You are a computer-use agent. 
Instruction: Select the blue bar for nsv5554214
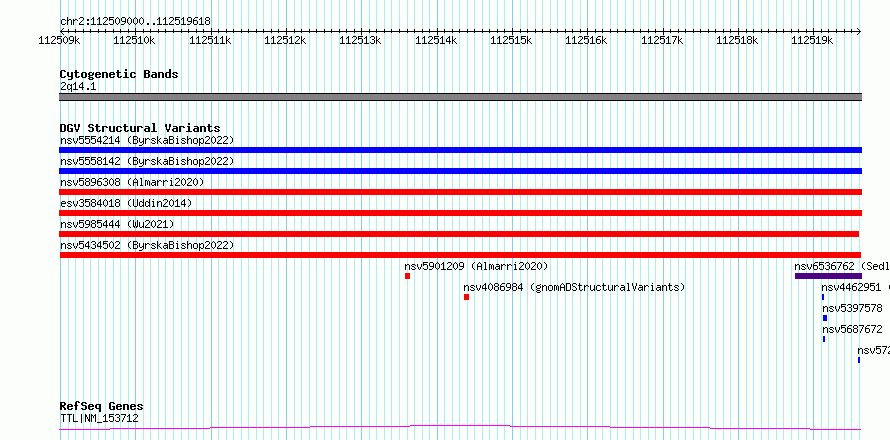(460, 150)
